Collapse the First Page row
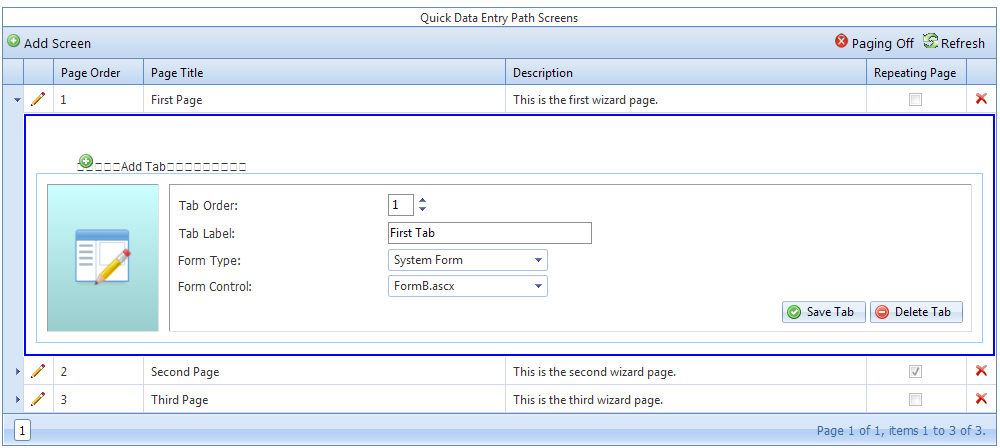The width and height of the screenshot is (1000, 448). pos(18,100)
